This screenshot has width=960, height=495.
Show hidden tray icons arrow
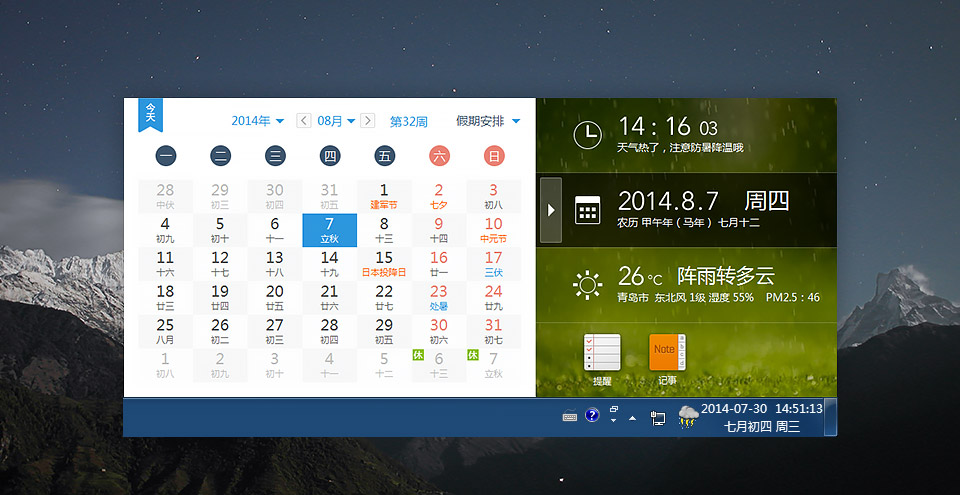click(x=632, y=418)
